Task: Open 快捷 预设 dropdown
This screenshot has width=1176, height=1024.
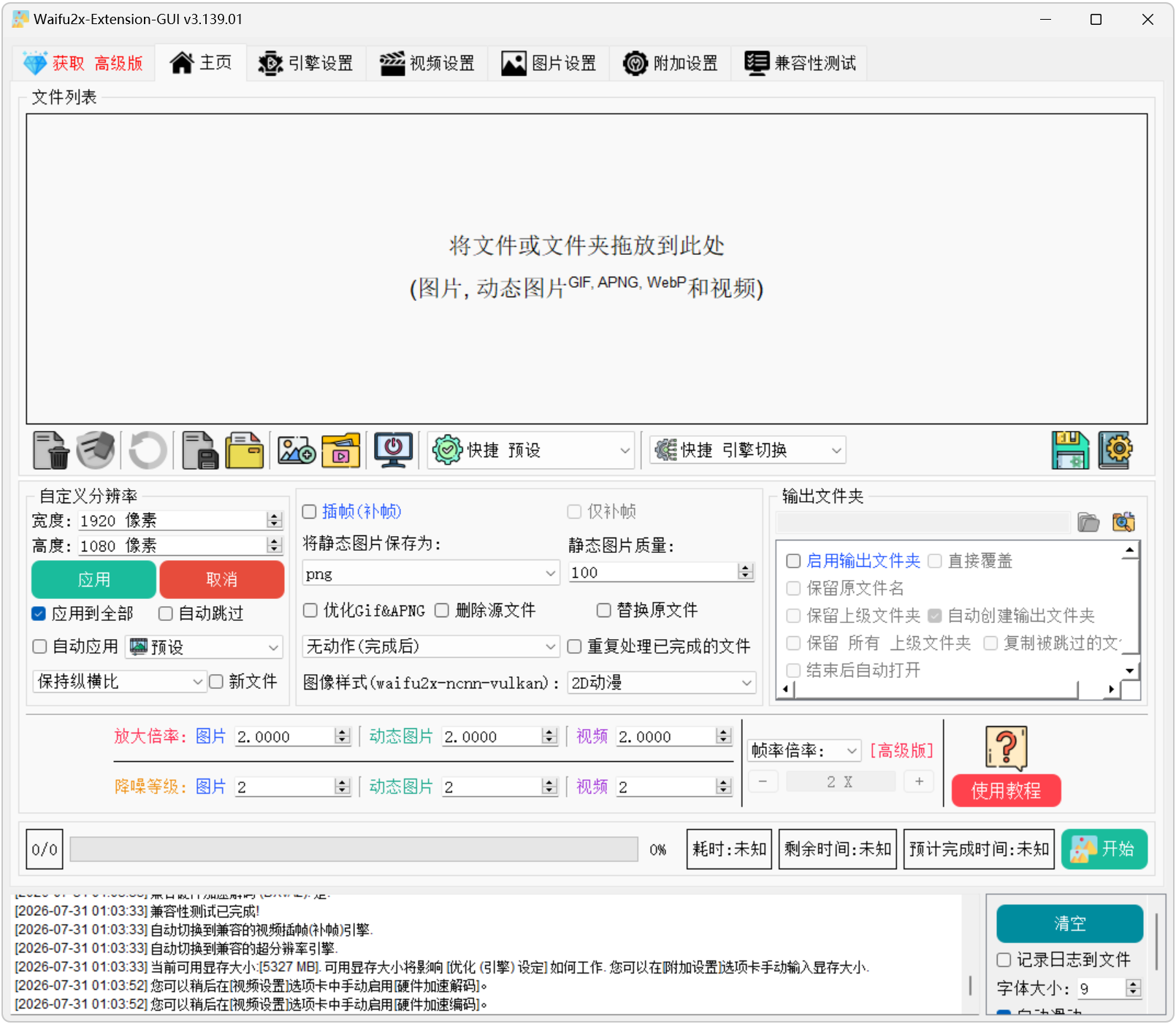Action: pyautogui.click(x=531, y=450)
